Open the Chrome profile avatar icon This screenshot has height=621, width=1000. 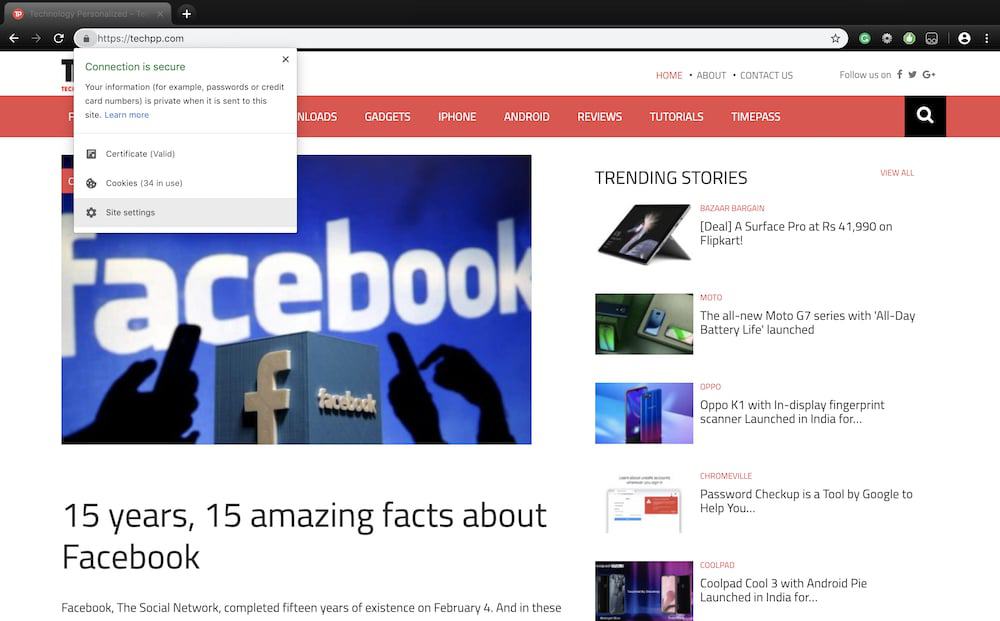[964, 38]
